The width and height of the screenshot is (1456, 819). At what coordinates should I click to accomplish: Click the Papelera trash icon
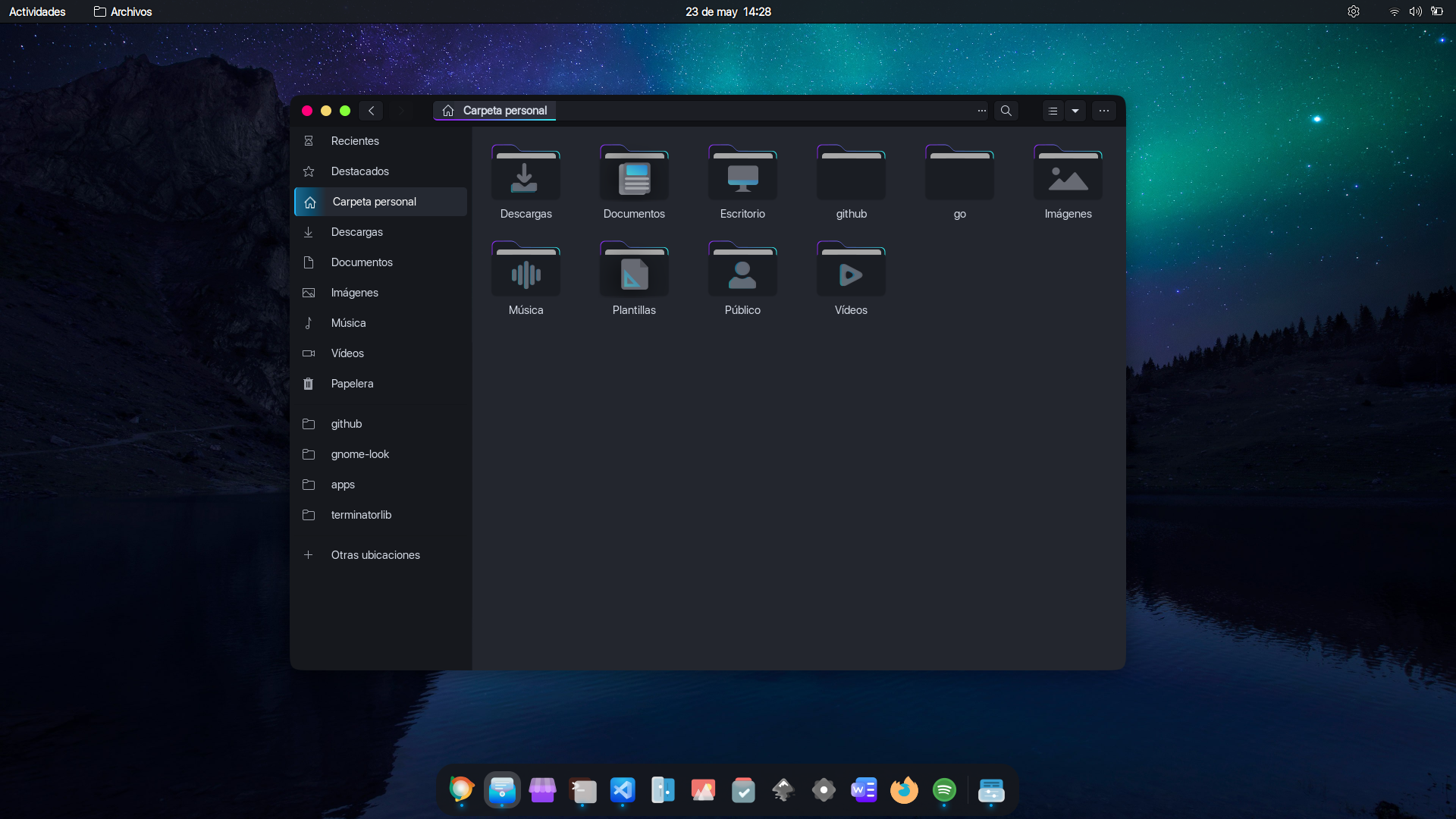click(309, 384)
